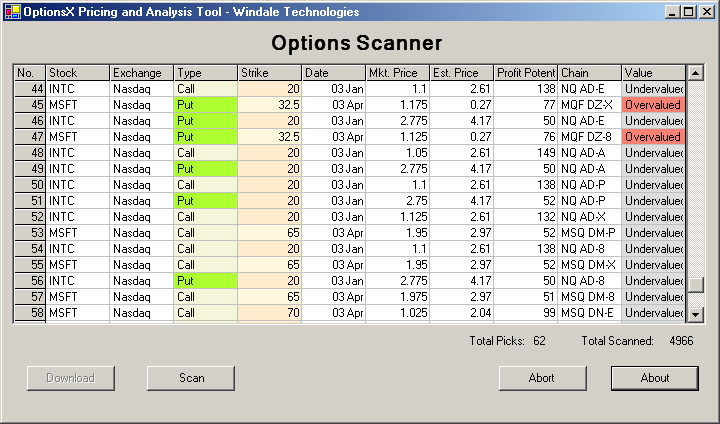
Task: Select row header number 58
Action: click(x=30, y=313)
